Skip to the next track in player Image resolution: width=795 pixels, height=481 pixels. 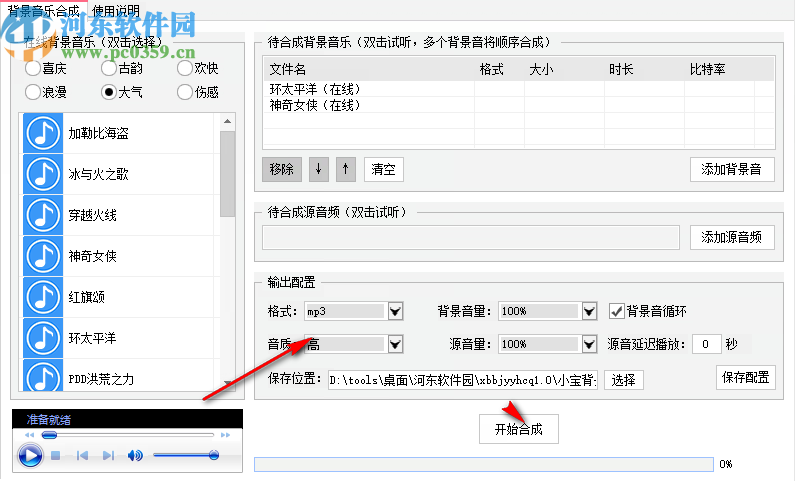109,456
